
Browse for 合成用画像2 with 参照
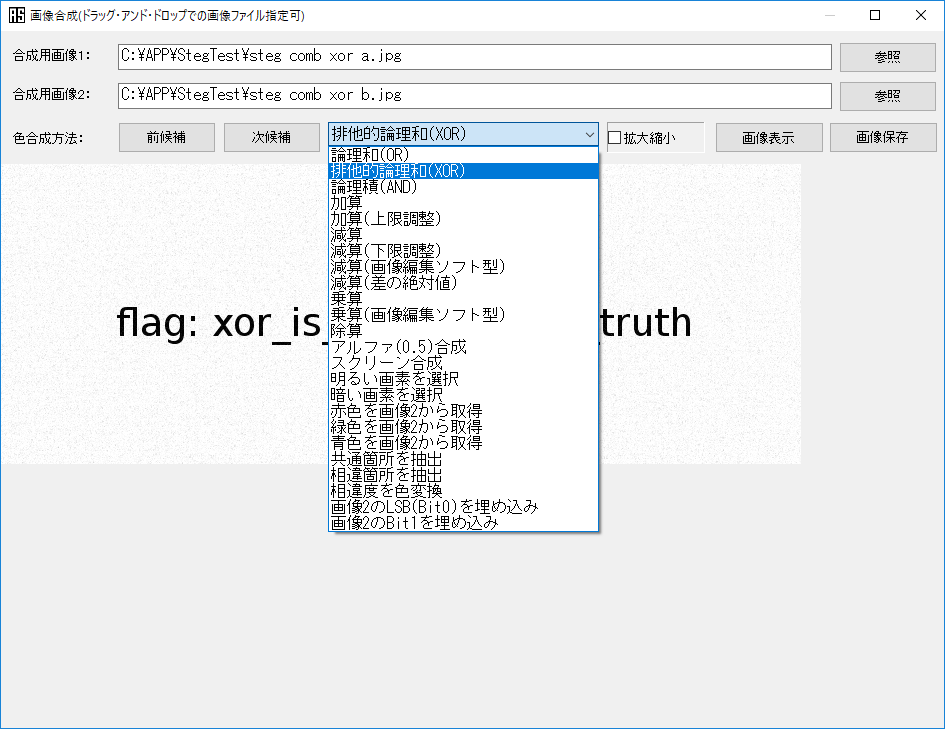(888, 96)
